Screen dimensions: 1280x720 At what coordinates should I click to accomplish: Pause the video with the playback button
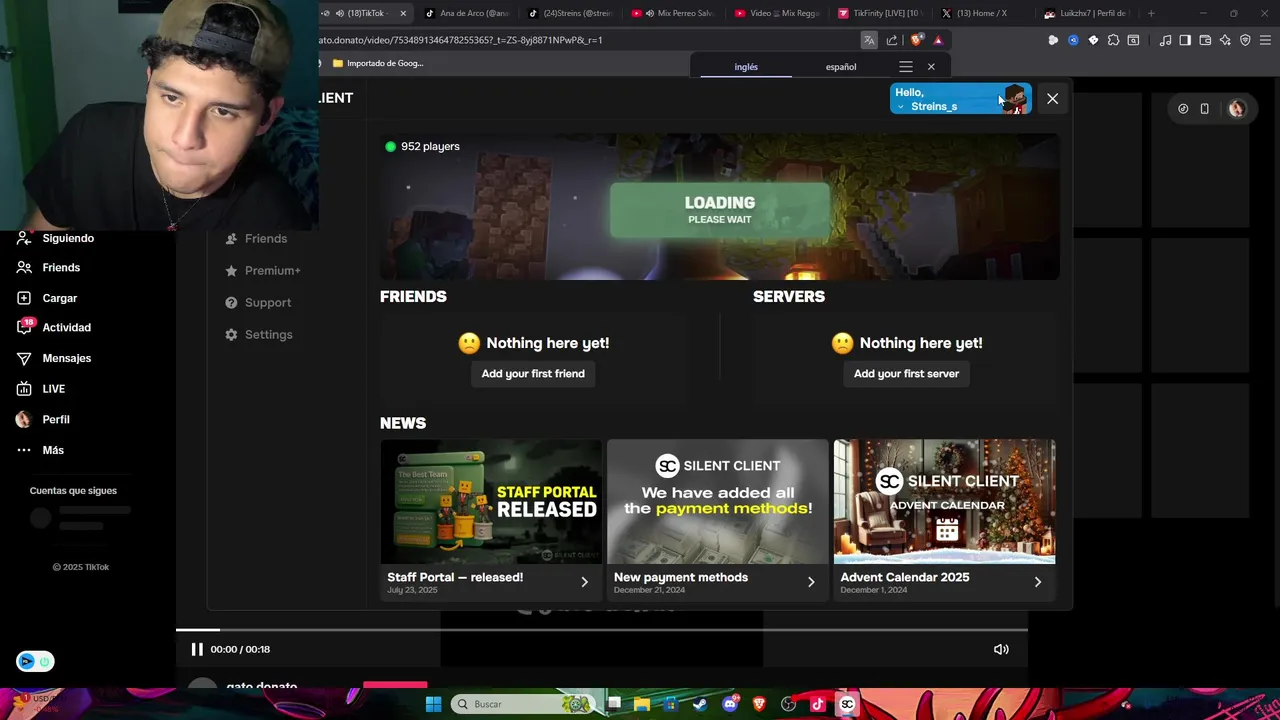click(197, 649)
